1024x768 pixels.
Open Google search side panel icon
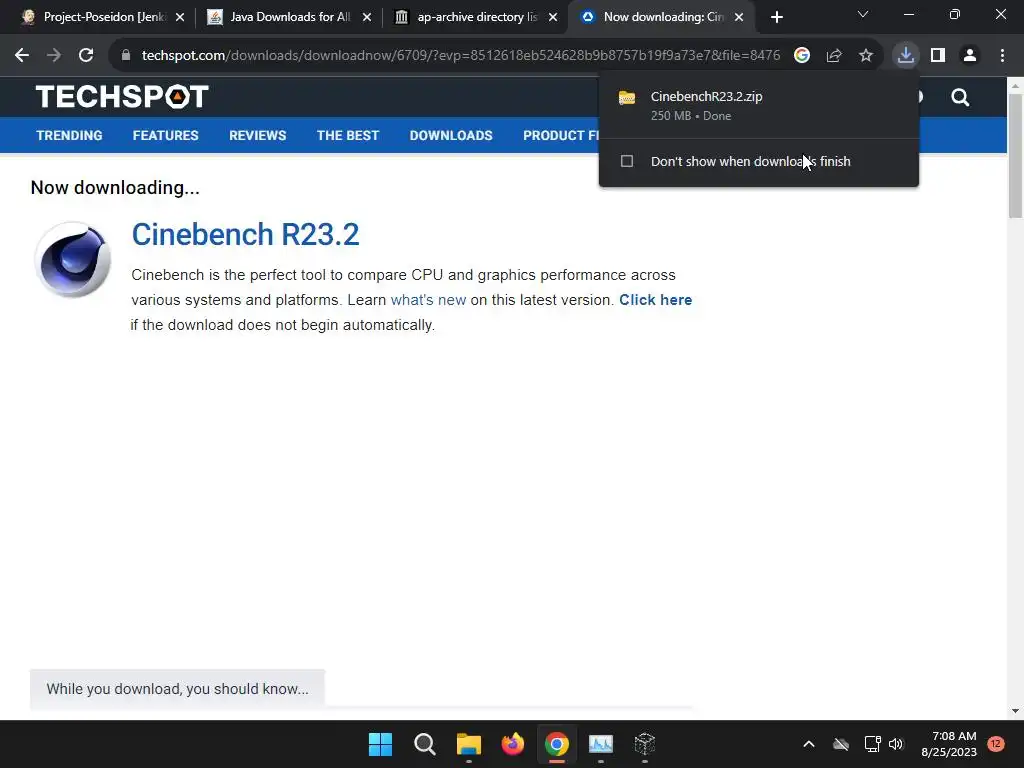tap(802, 56)
